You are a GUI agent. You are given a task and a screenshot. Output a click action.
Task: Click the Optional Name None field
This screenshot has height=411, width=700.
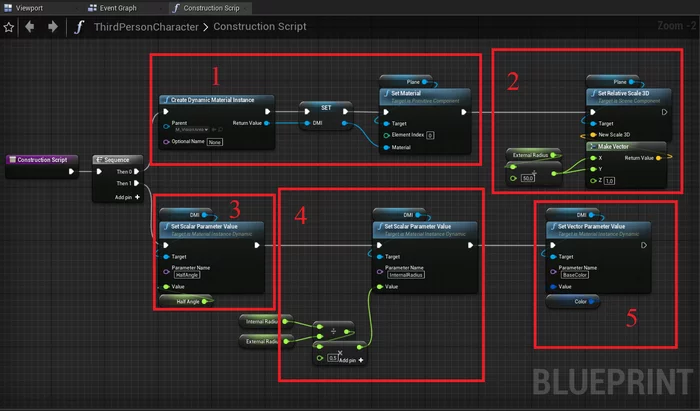(x=215, y=142)
